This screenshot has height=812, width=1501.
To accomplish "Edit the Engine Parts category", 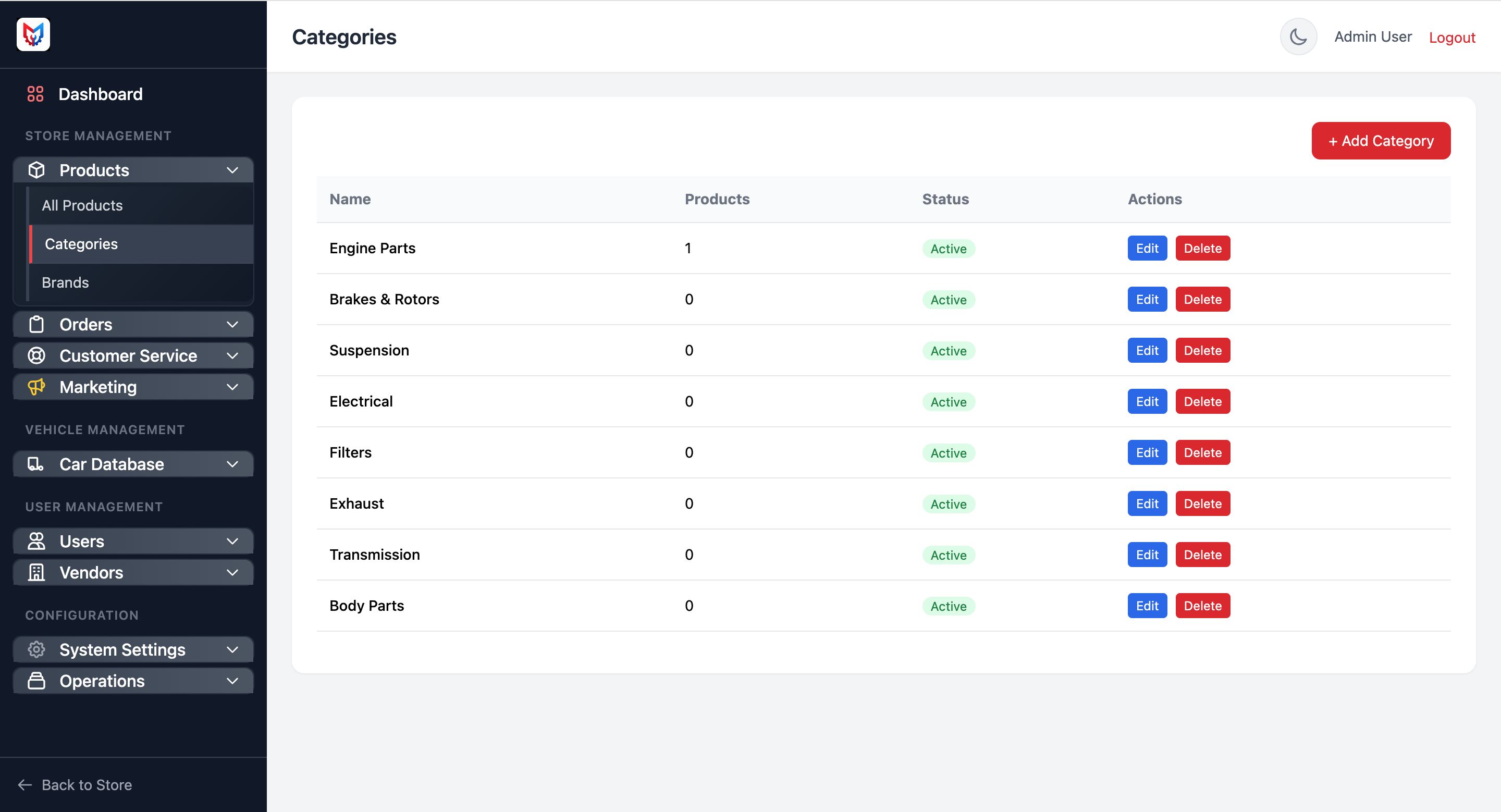I will (1147, 248).
